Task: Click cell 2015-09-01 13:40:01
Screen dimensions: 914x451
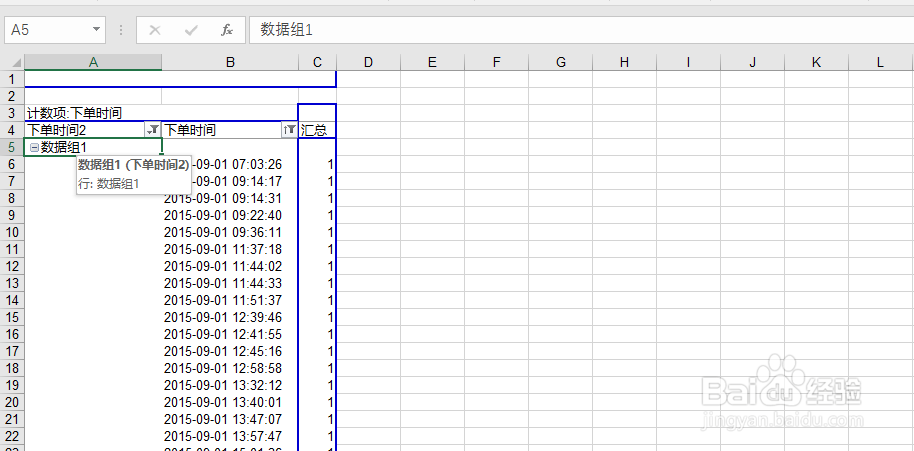Action: coord(230,403)
